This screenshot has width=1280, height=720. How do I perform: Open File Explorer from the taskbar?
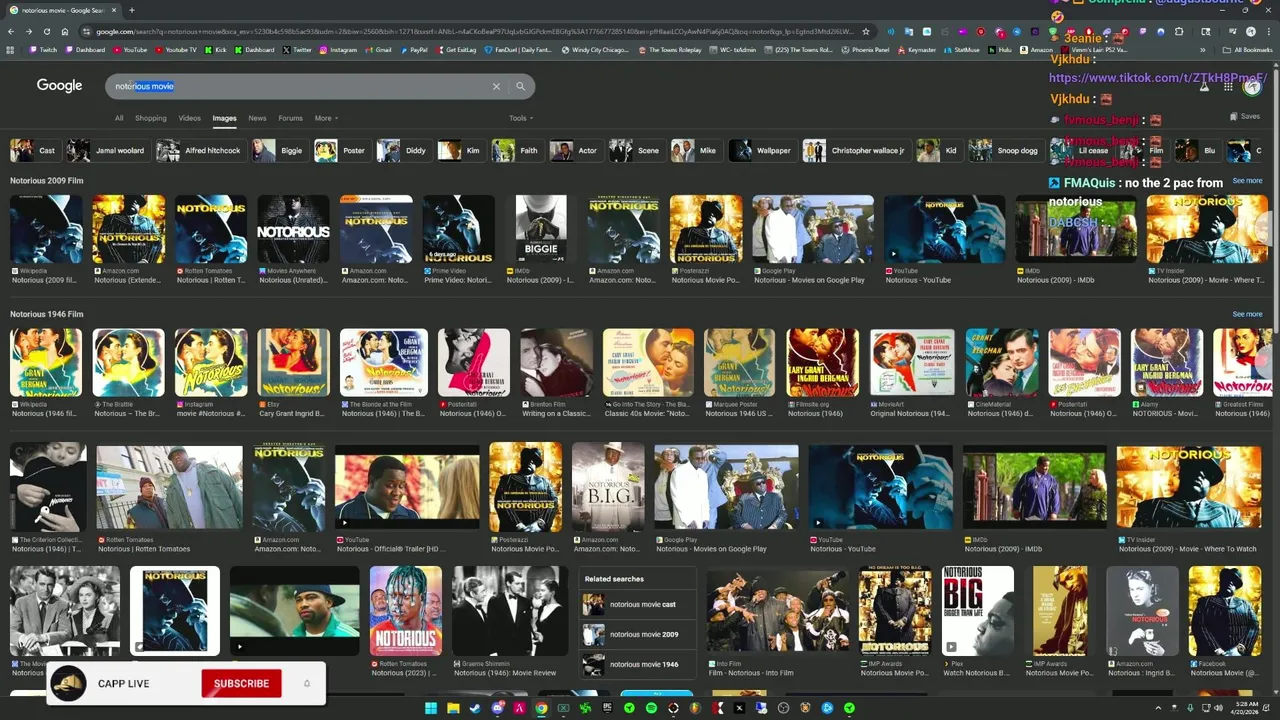click(x=453, y=708)
